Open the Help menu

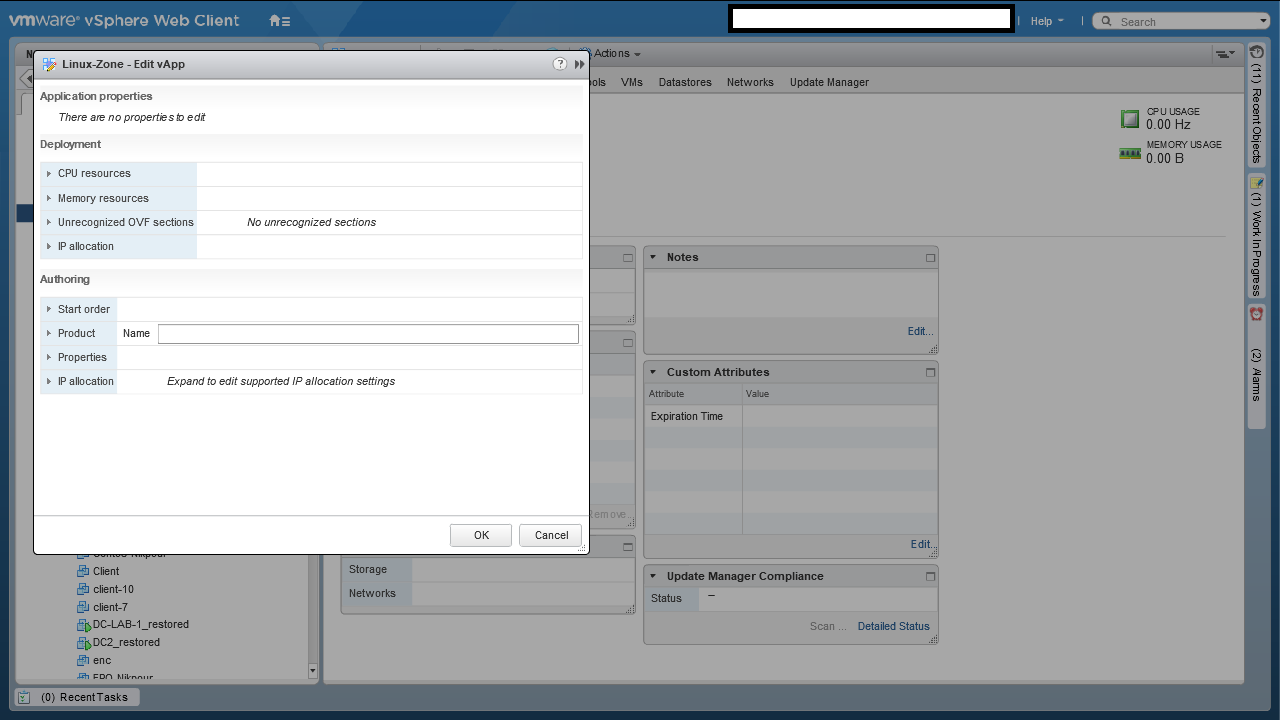[1046, 21]
